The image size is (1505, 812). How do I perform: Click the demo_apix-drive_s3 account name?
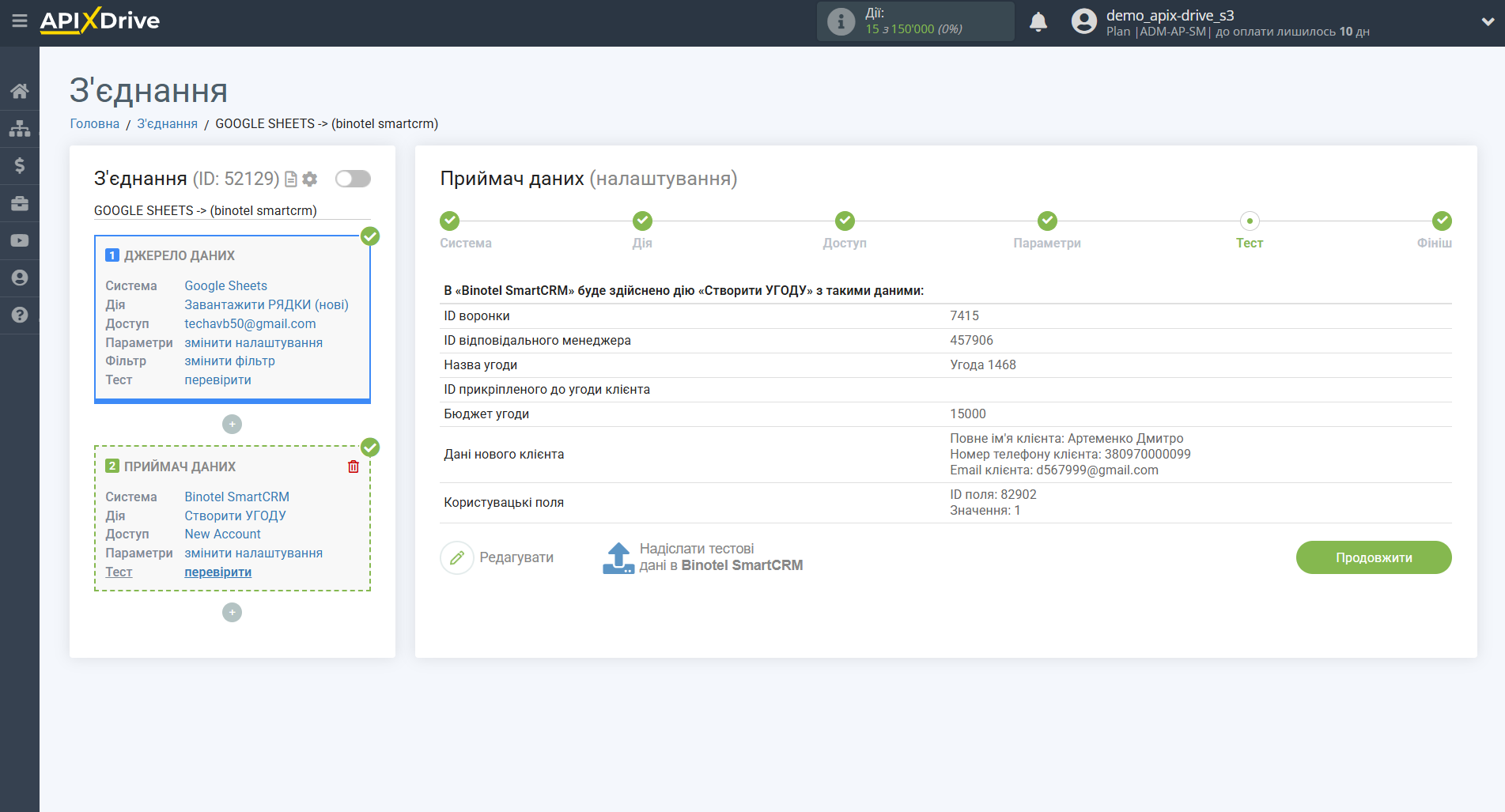(1170, 15)
